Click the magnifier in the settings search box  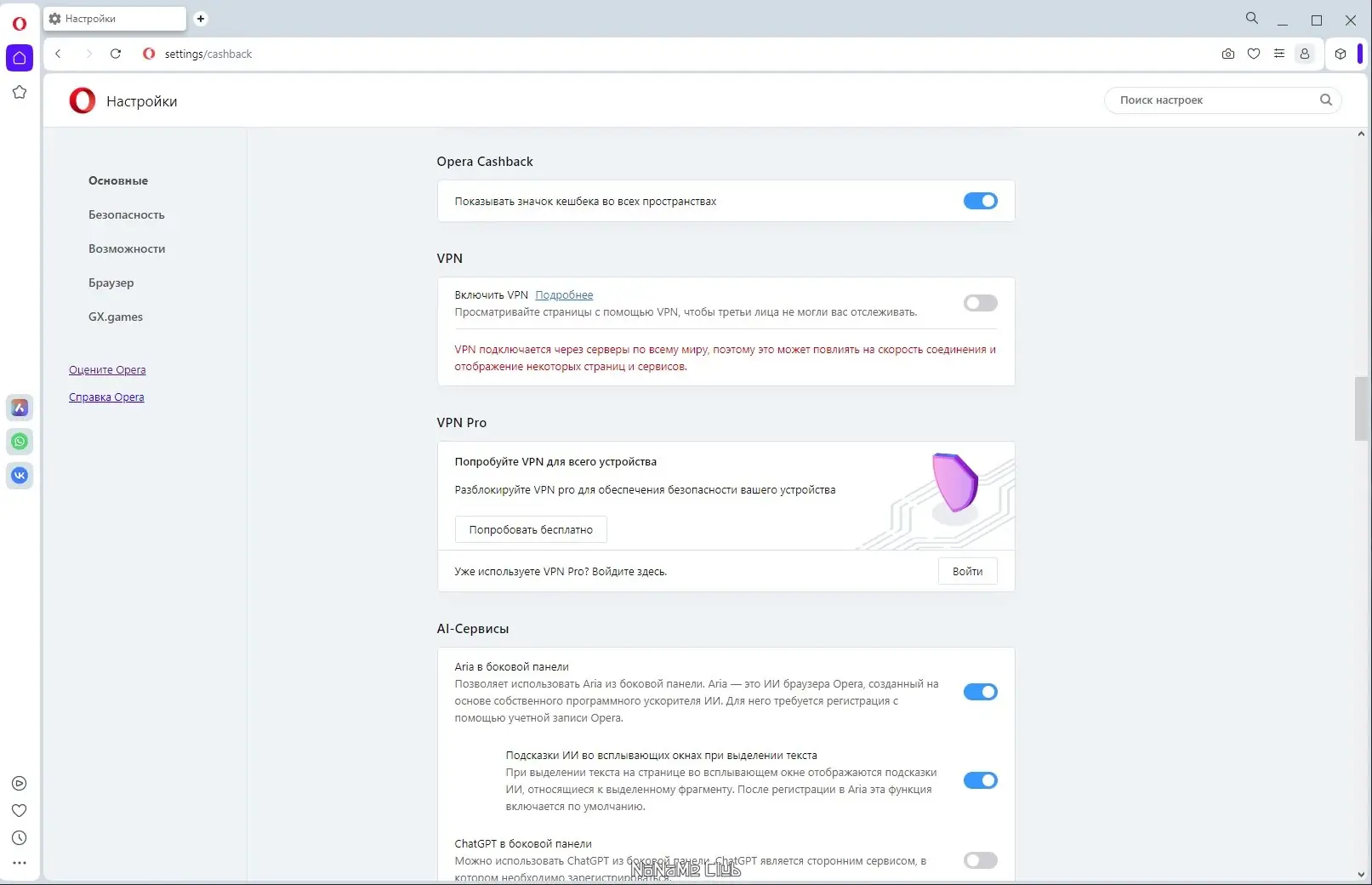[x=1326, y=100]
